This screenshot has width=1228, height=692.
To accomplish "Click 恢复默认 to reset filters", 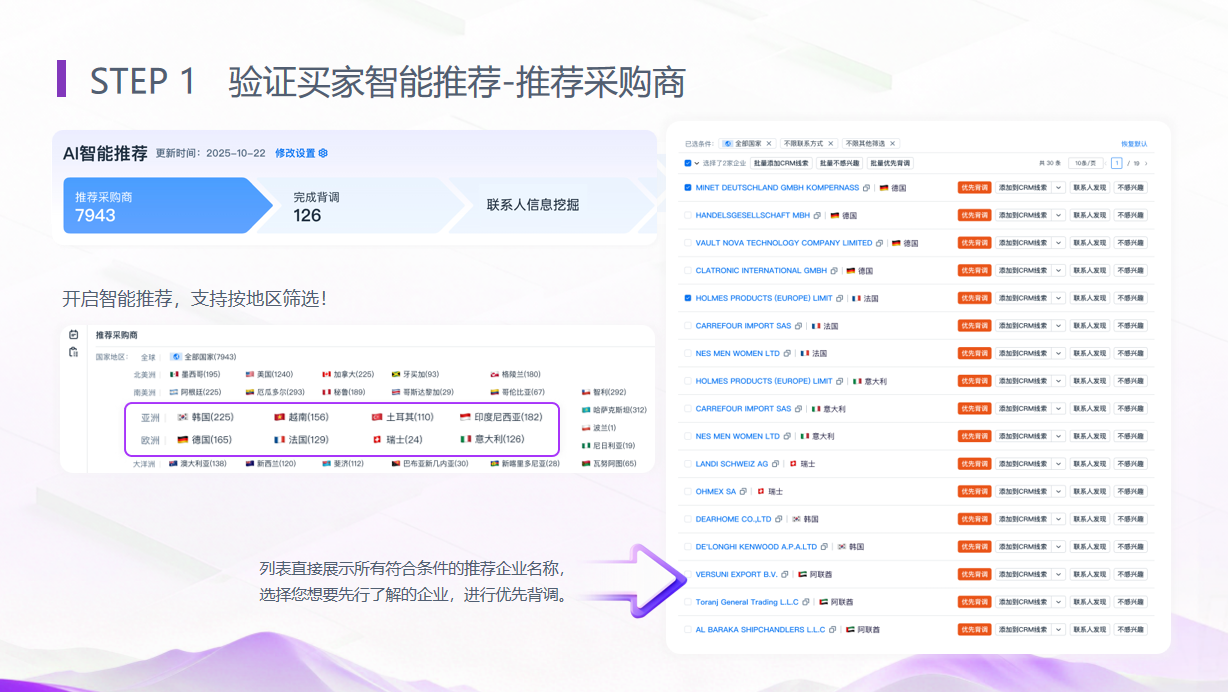I will [x=1133, y=144].
